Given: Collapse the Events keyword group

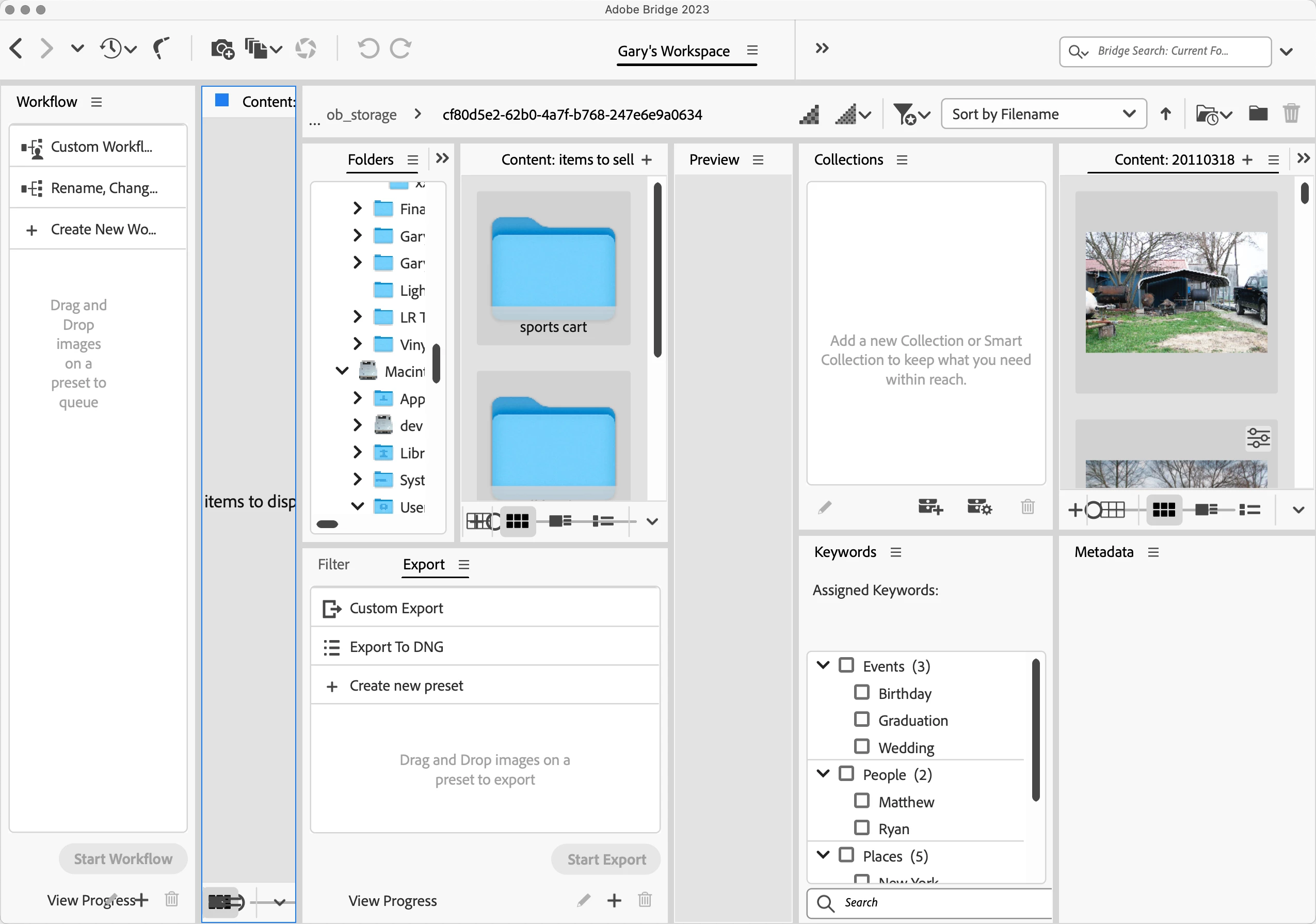Looking at the screenshot, I should (x=823, y=665).
